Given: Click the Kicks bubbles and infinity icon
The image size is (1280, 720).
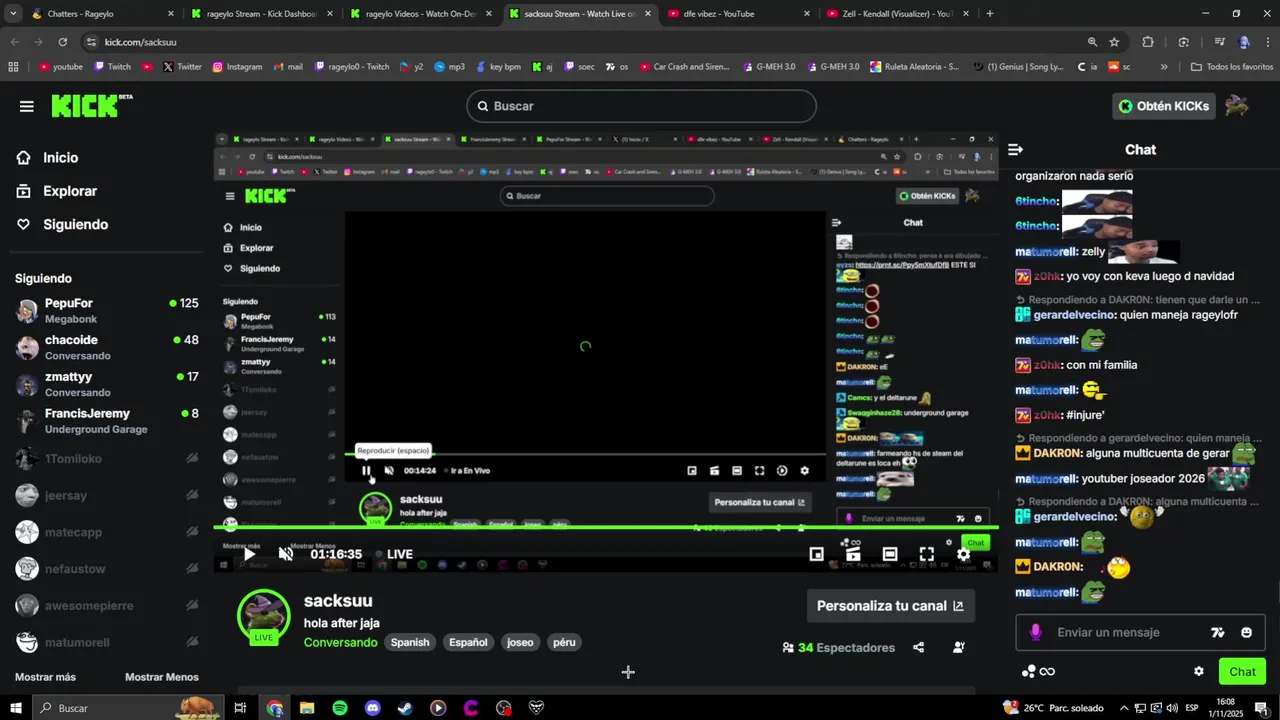Looking at the screenshot, I should tap(1038, 671).
